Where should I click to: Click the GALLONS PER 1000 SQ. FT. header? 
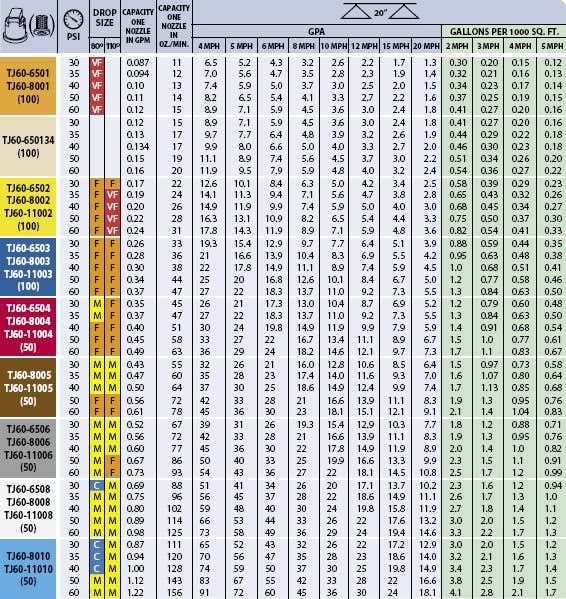504,31
